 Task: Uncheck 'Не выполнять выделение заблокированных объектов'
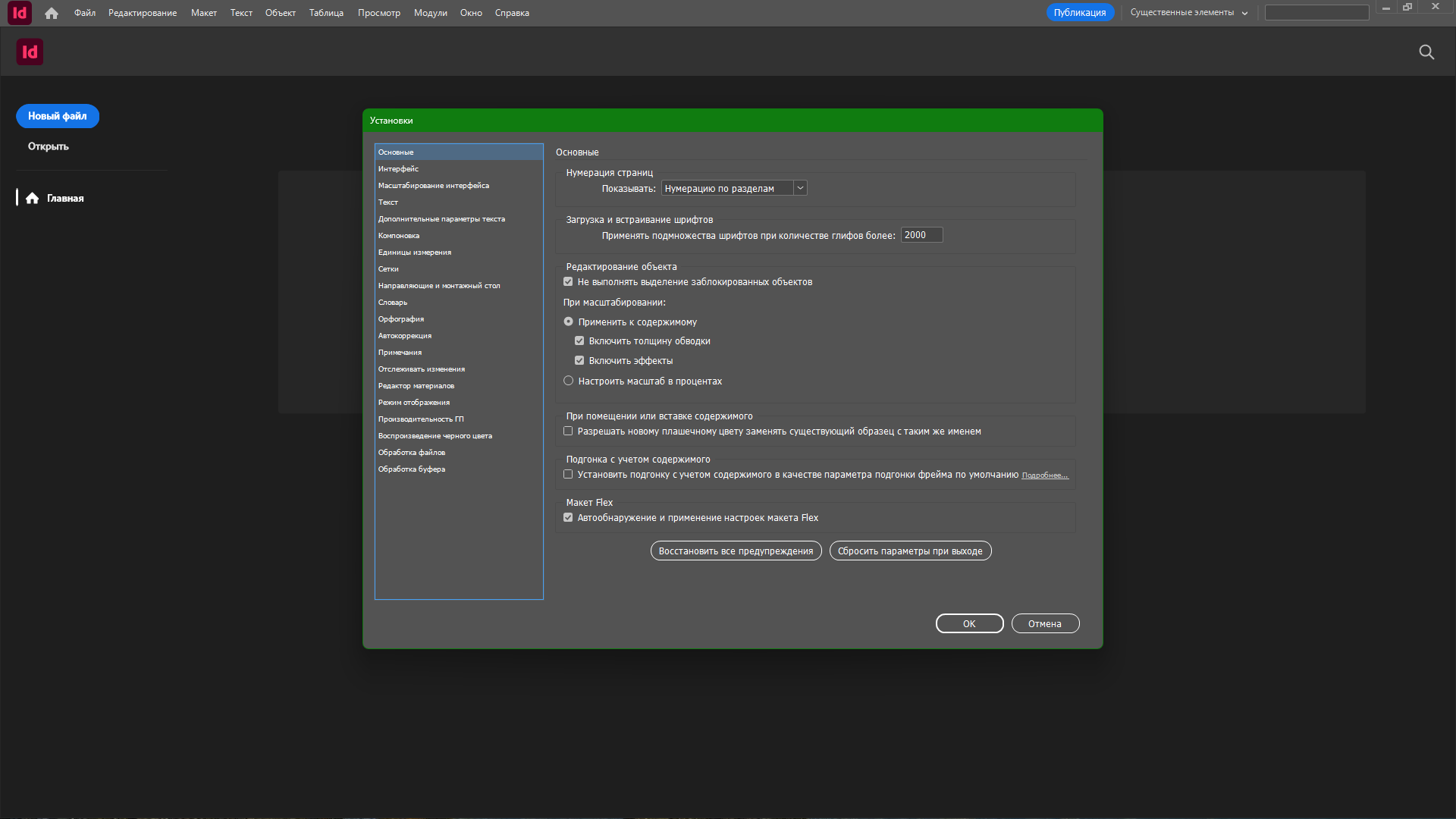click(x=568, y=282)
